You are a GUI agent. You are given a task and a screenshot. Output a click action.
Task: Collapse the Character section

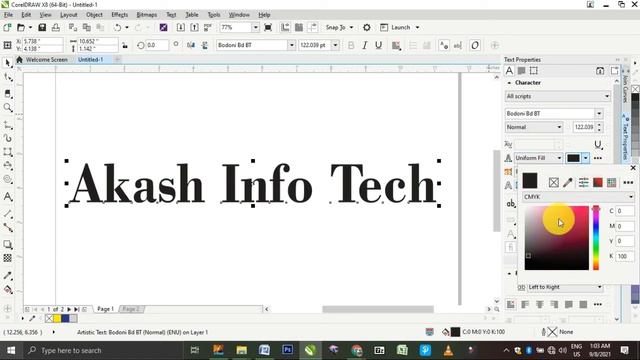[x=509, y=82]
